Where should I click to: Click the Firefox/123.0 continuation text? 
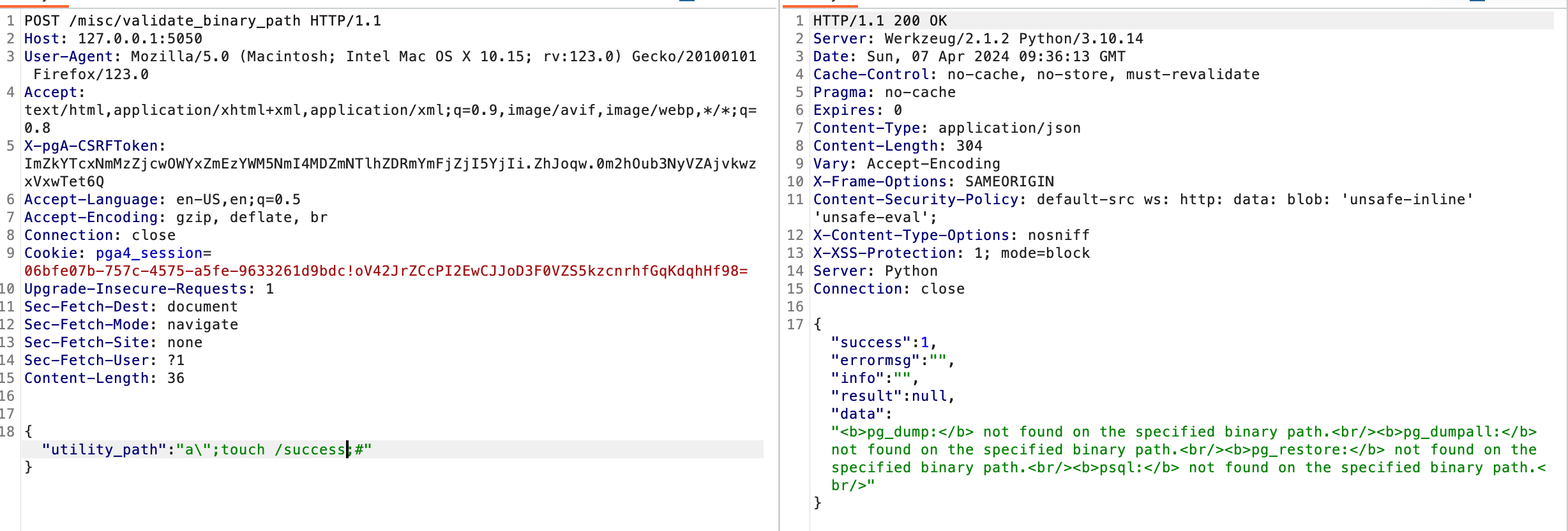pyautogui.click(x=91, y=75)
